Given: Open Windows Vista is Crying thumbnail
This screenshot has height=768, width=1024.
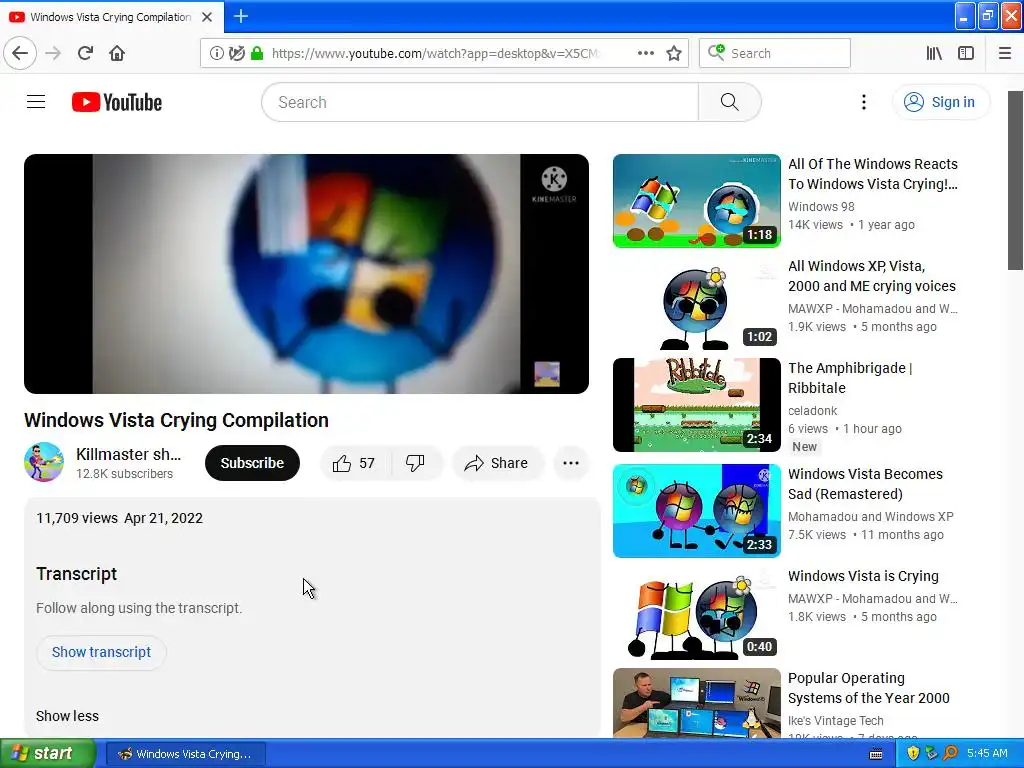Looking at the screenshot, I should [696, 613].
